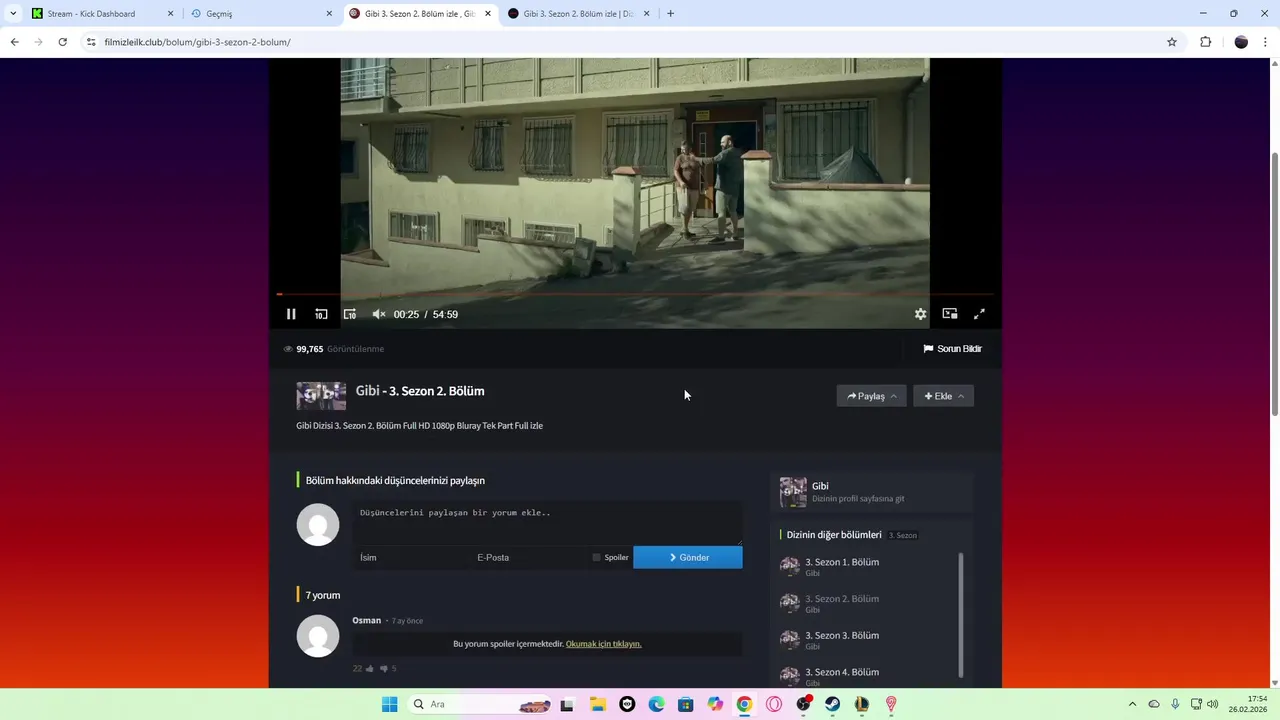Click the taskbar Ara search box

click(482, 704)
